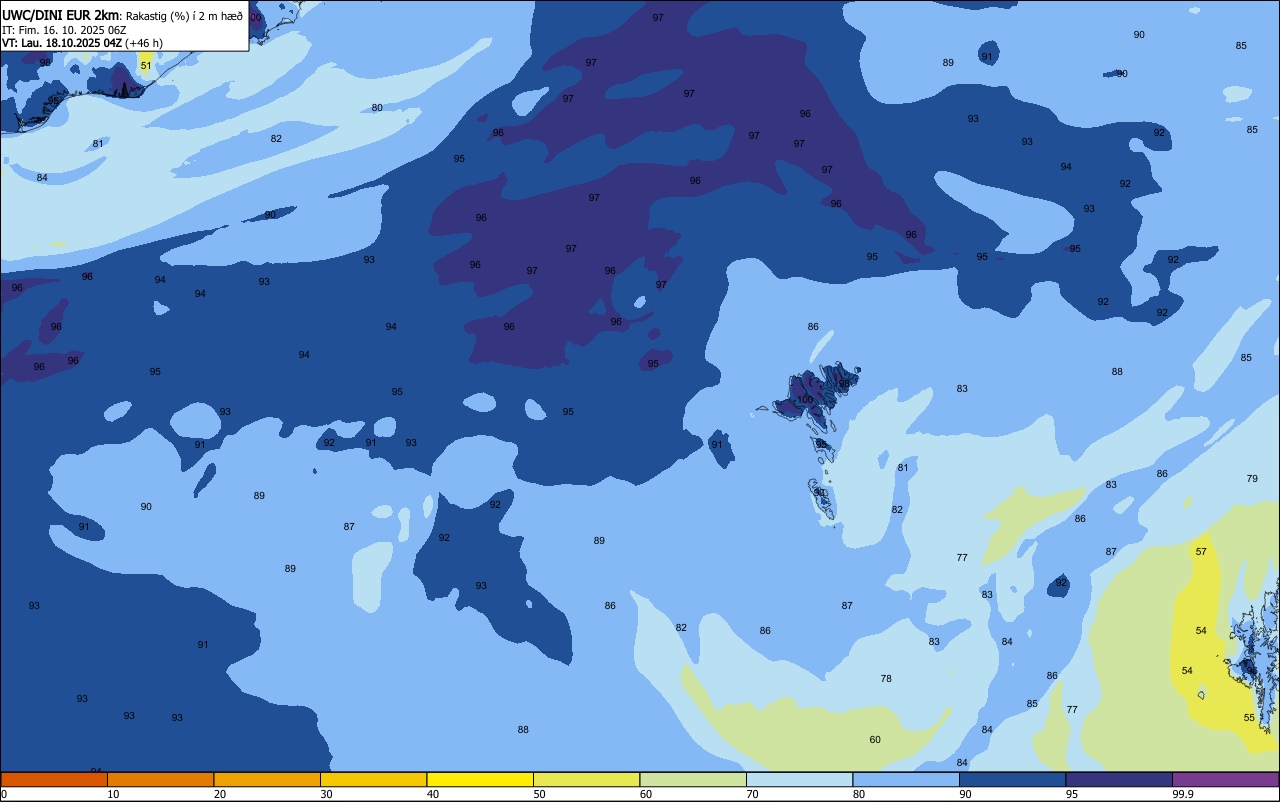The image size is (1280, 802).
Task: Click the 60–70 pale green legend swatch
Action: coord(693,779)
